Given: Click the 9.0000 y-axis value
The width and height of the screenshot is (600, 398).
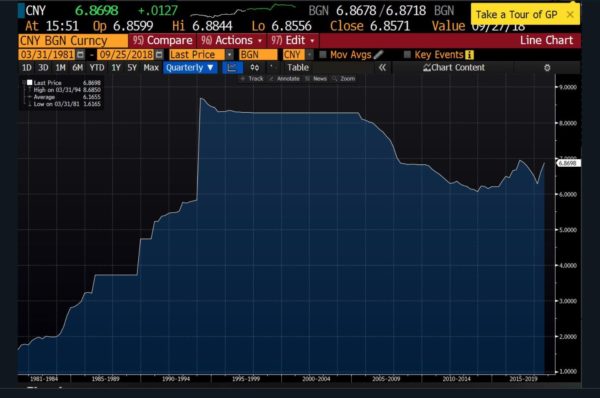Looking at the screenshot, I should tap(568, 87).
